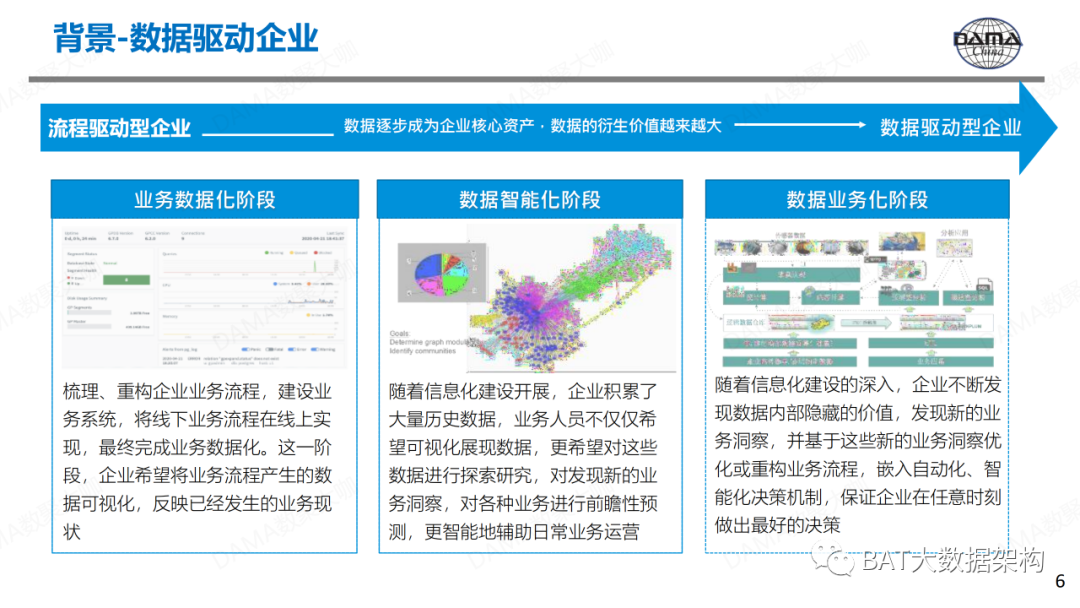Click the BAT大数据架构 account text

pos(953,560)
